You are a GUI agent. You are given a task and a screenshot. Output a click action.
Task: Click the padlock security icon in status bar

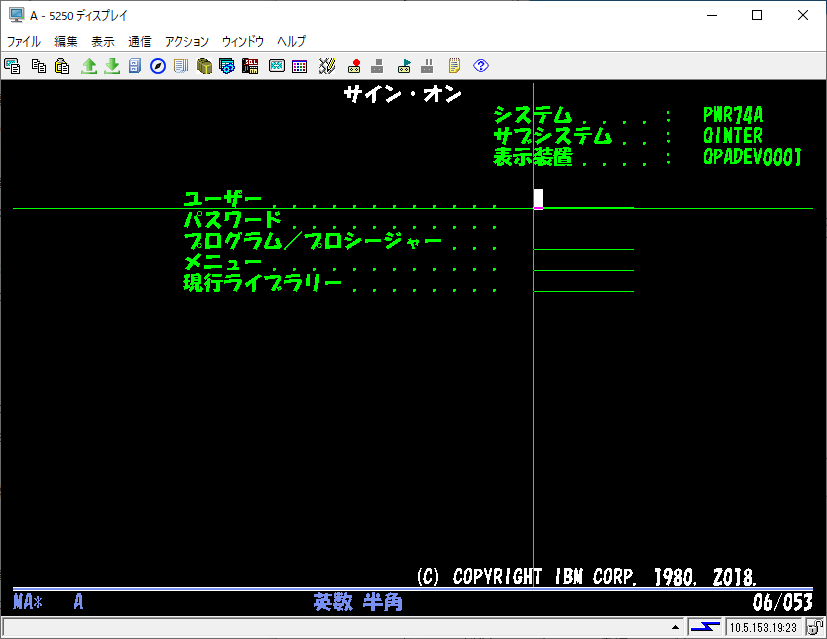815,627
